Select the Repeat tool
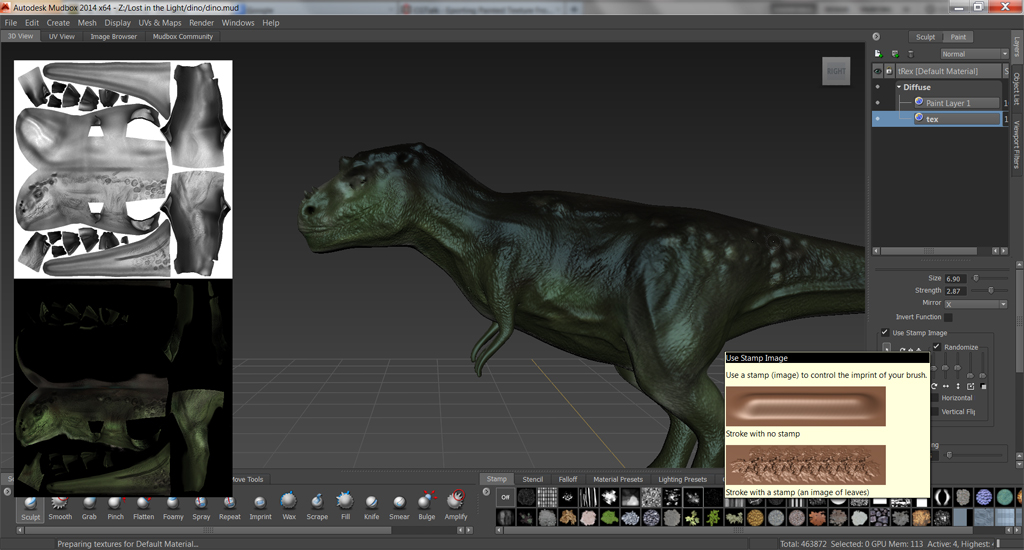 click(x=229, y=508)
